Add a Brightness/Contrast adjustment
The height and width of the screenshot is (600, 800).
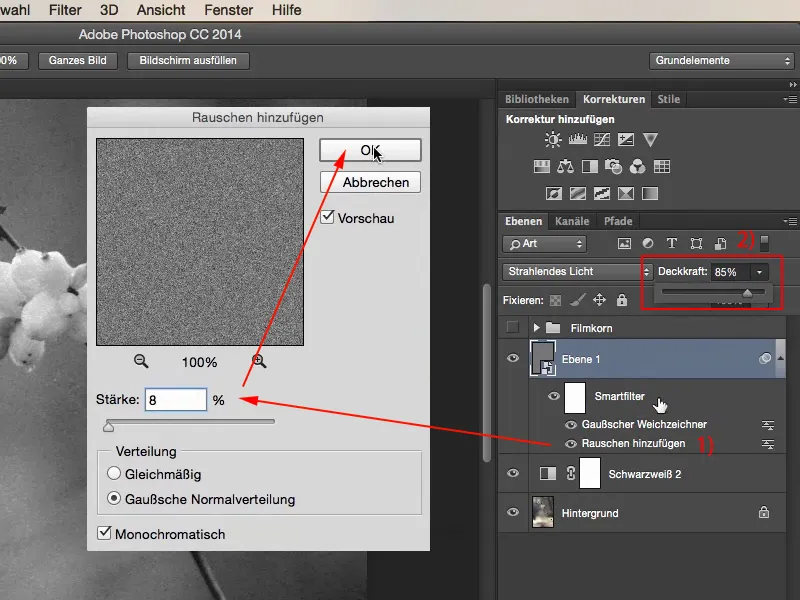553,139
